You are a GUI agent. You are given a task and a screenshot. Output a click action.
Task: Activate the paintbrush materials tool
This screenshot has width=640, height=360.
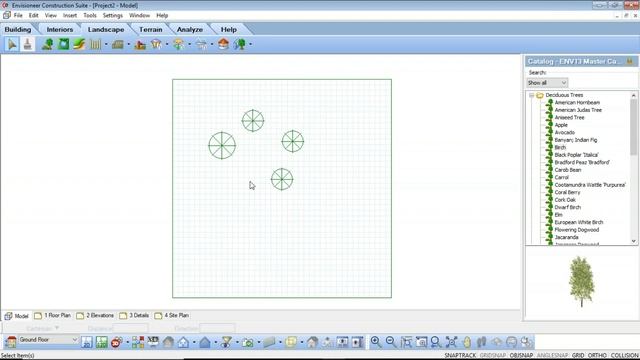(27, 44)
